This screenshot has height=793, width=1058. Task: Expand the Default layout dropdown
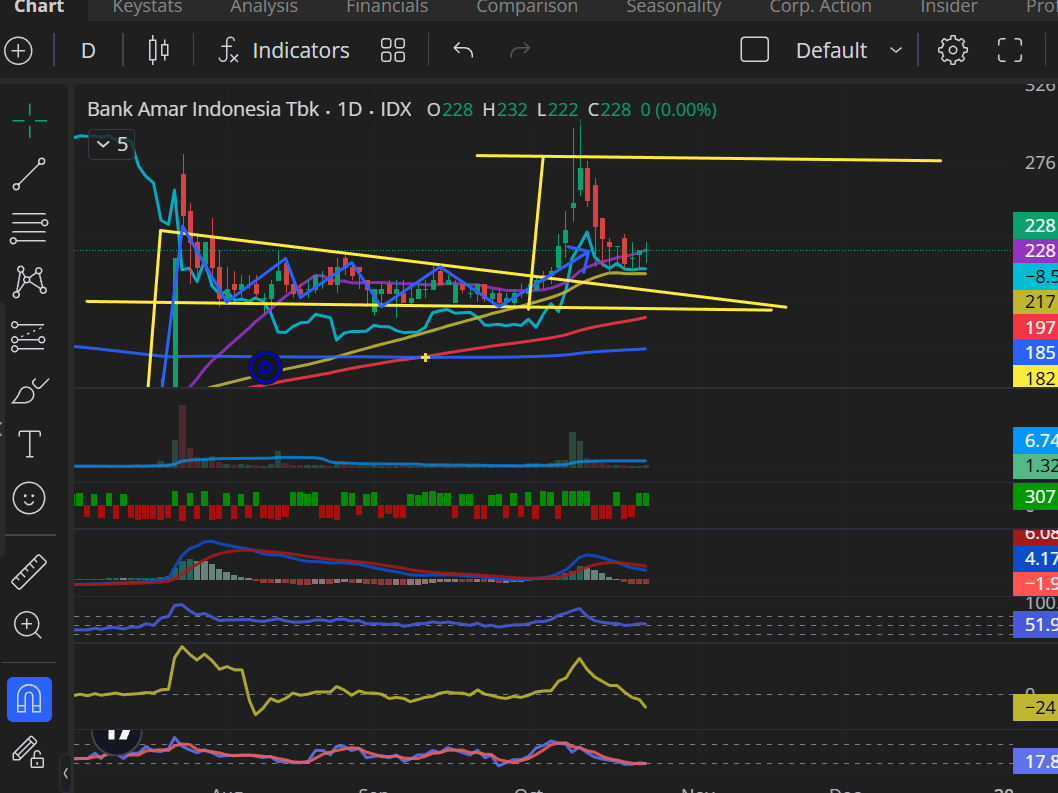(896, 50)
